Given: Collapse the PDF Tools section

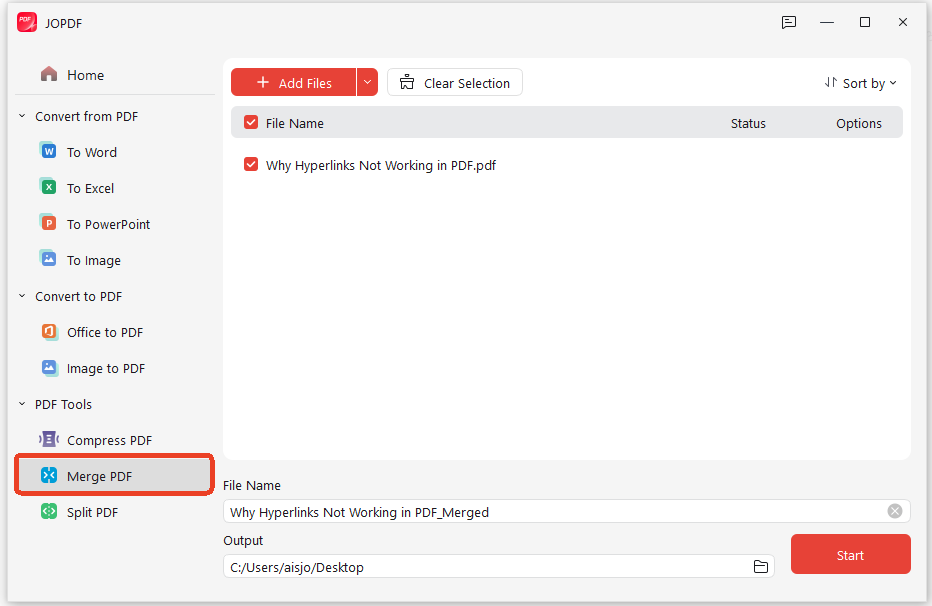Looking at the screenshot, I should coord(22,404).
